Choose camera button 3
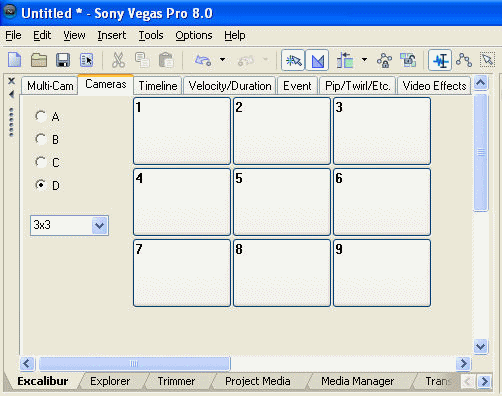 pyautogui.click(x=382, y=131)
